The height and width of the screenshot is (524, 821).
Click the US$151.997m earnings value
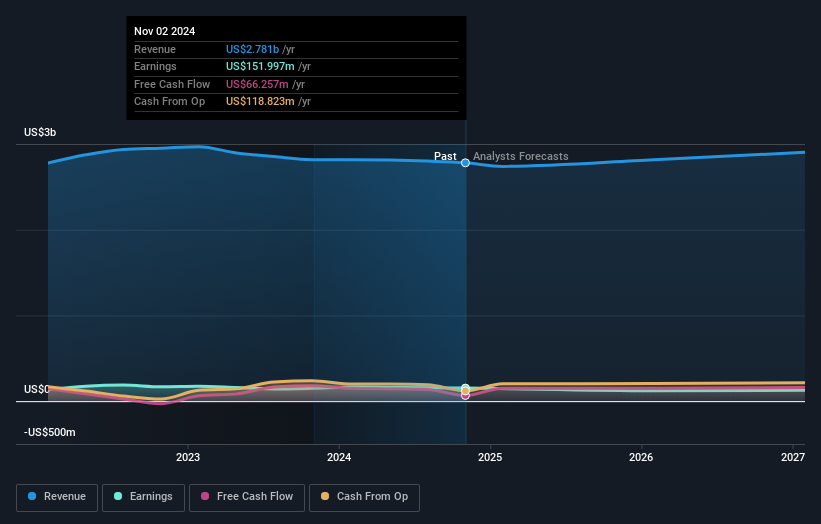[x=260, y=66]
